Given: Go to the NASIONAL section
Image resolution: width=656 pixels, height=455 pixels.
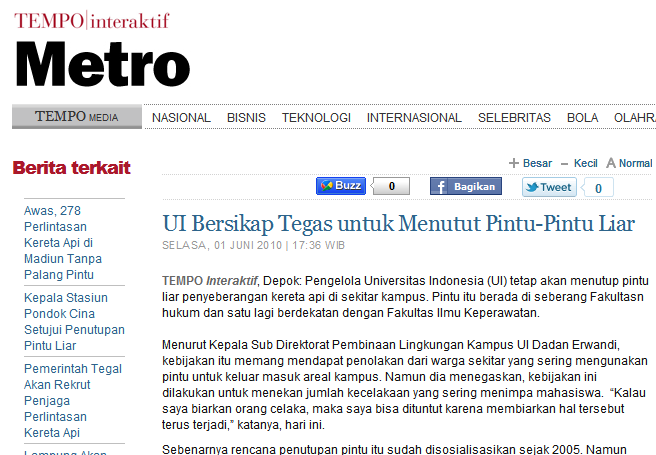Looking at the screenshot, I should (181, 118).
